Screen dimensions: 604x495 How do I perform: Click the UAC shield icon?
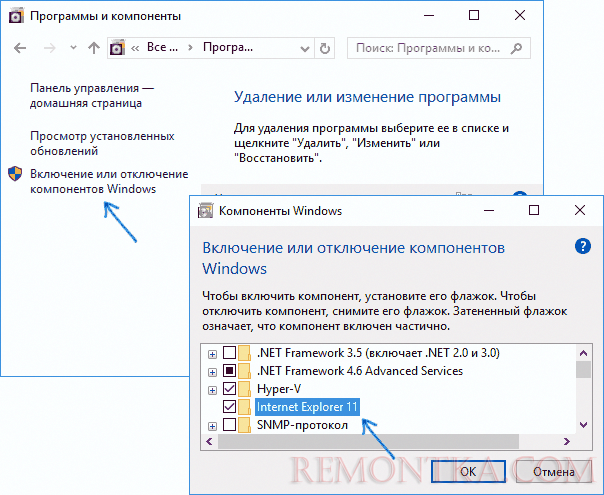[x=15, y=174]
